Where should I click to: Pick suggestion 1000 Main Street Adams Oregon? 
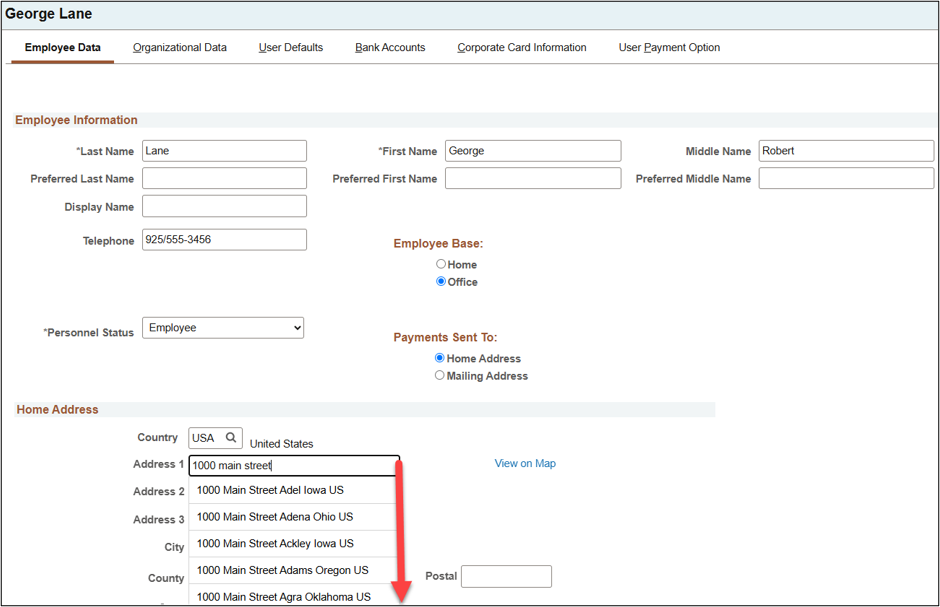click(293, 570)
